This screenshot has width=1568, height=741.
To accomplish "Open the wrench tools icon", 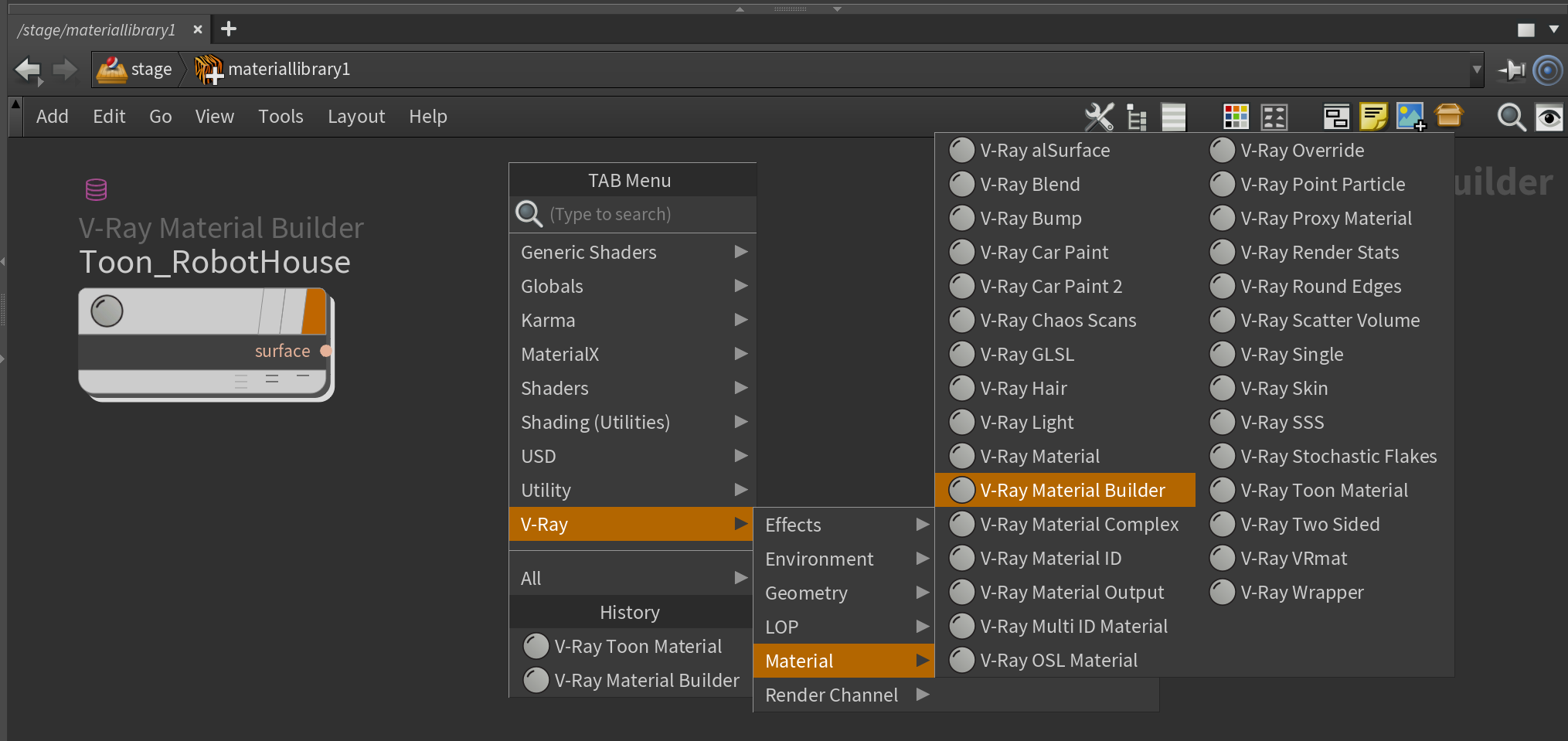I will 1099,117.
